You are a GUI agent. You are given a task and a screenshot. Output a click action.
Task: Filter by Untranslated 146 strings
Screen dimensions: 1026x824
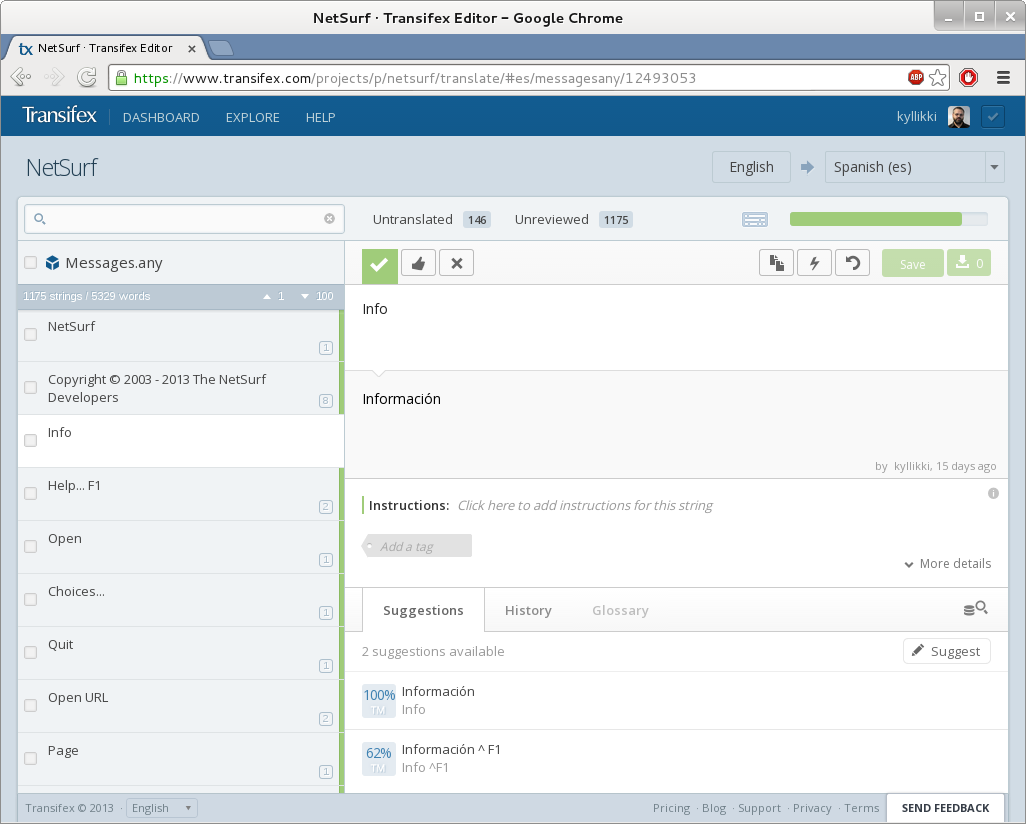(431, 220)
